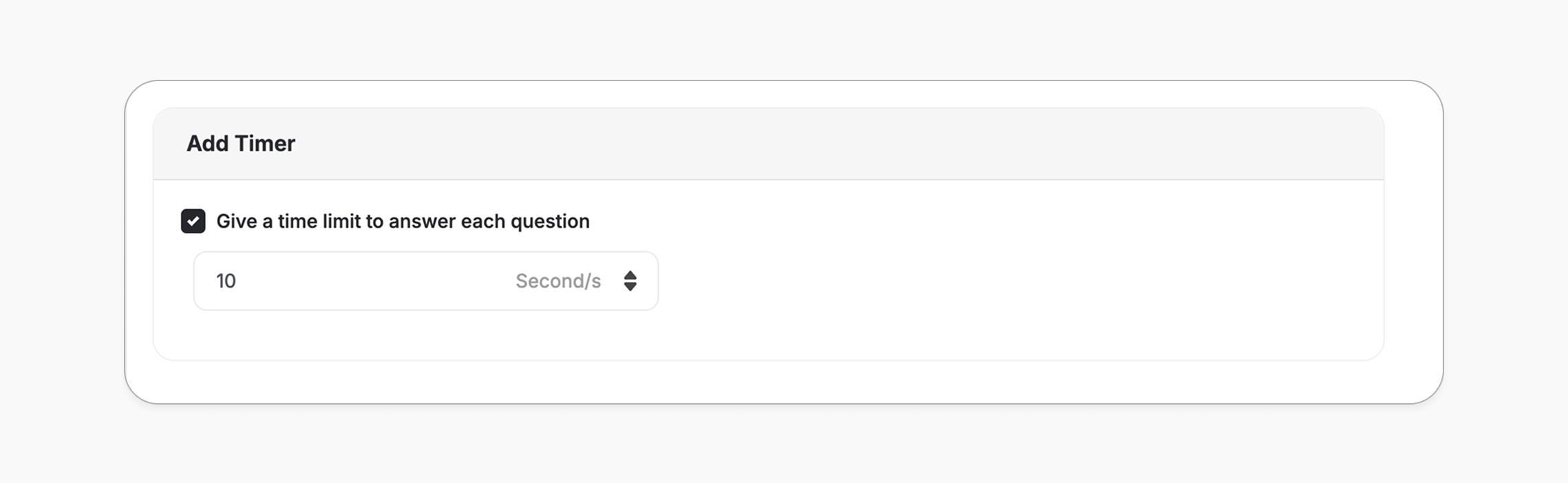Screen dimensions: 1568x483
Task: Click the rounded timer input container
Action: pyautogui.click(x=425, y=281)
